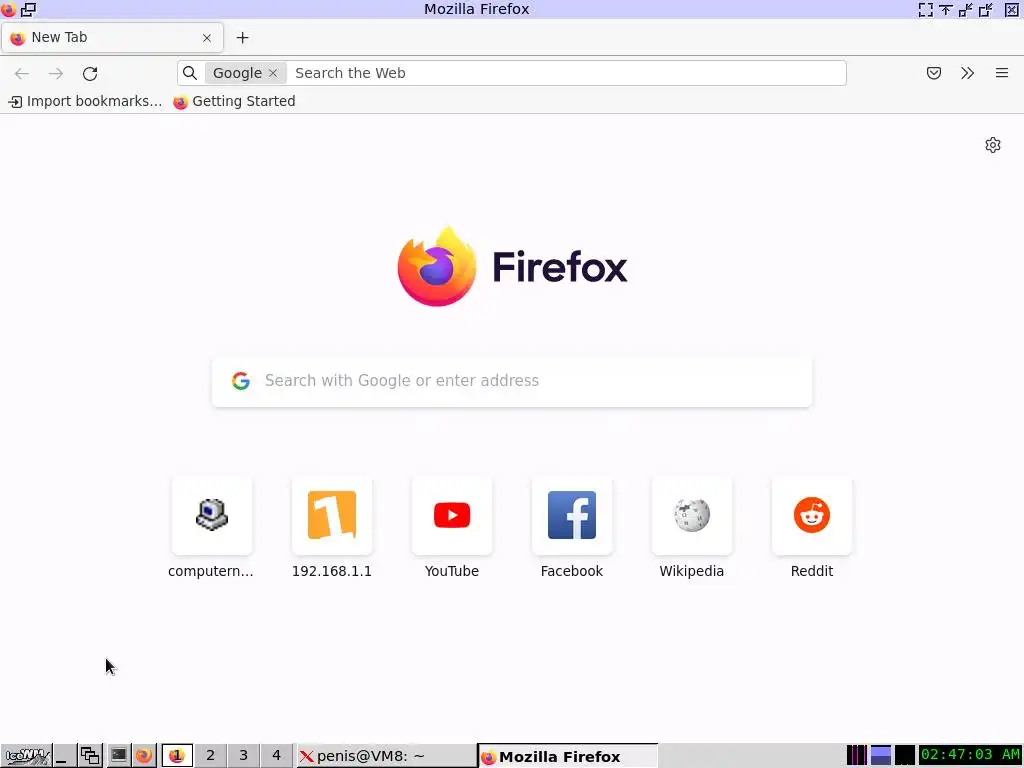Image resolution: width=1024 pixels, height=768 pixels.
Task: Click the black network monitor tray applet
Action: tap(904, 755)
